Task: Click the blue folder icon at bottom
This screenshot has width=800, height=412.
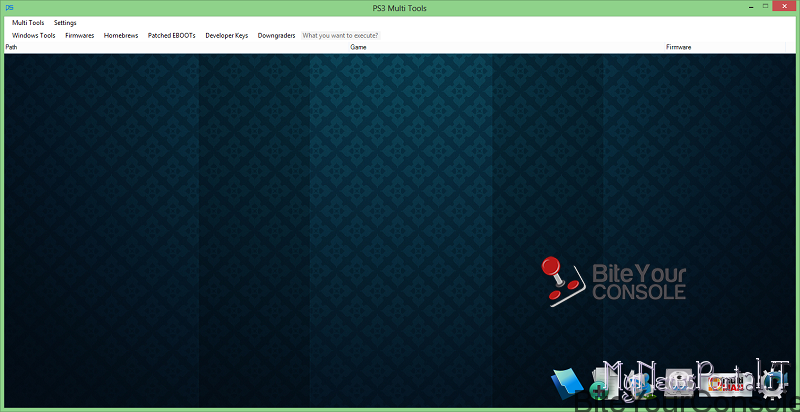Action: coord(568,384)
